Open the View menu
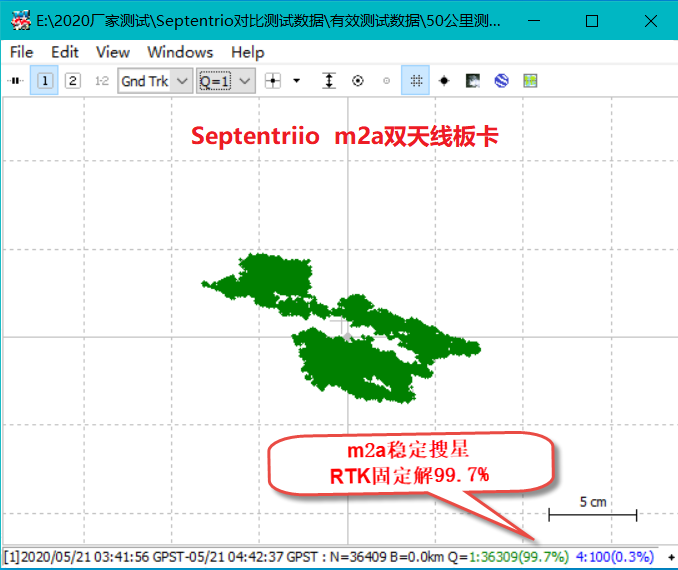 click(x=113, y=52)
